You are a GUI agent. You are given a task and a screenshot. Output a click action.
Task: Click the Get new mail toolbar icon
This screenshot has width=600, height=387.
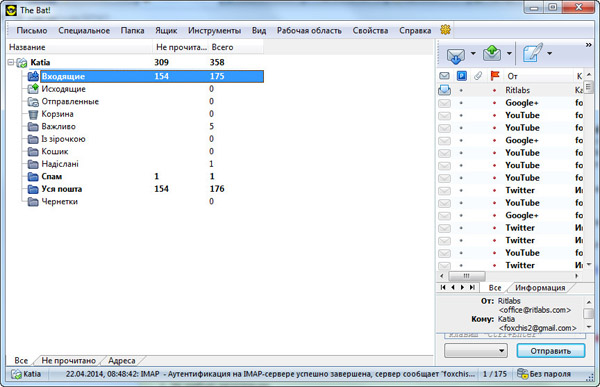pyautogui.click(x=455, y=56)
